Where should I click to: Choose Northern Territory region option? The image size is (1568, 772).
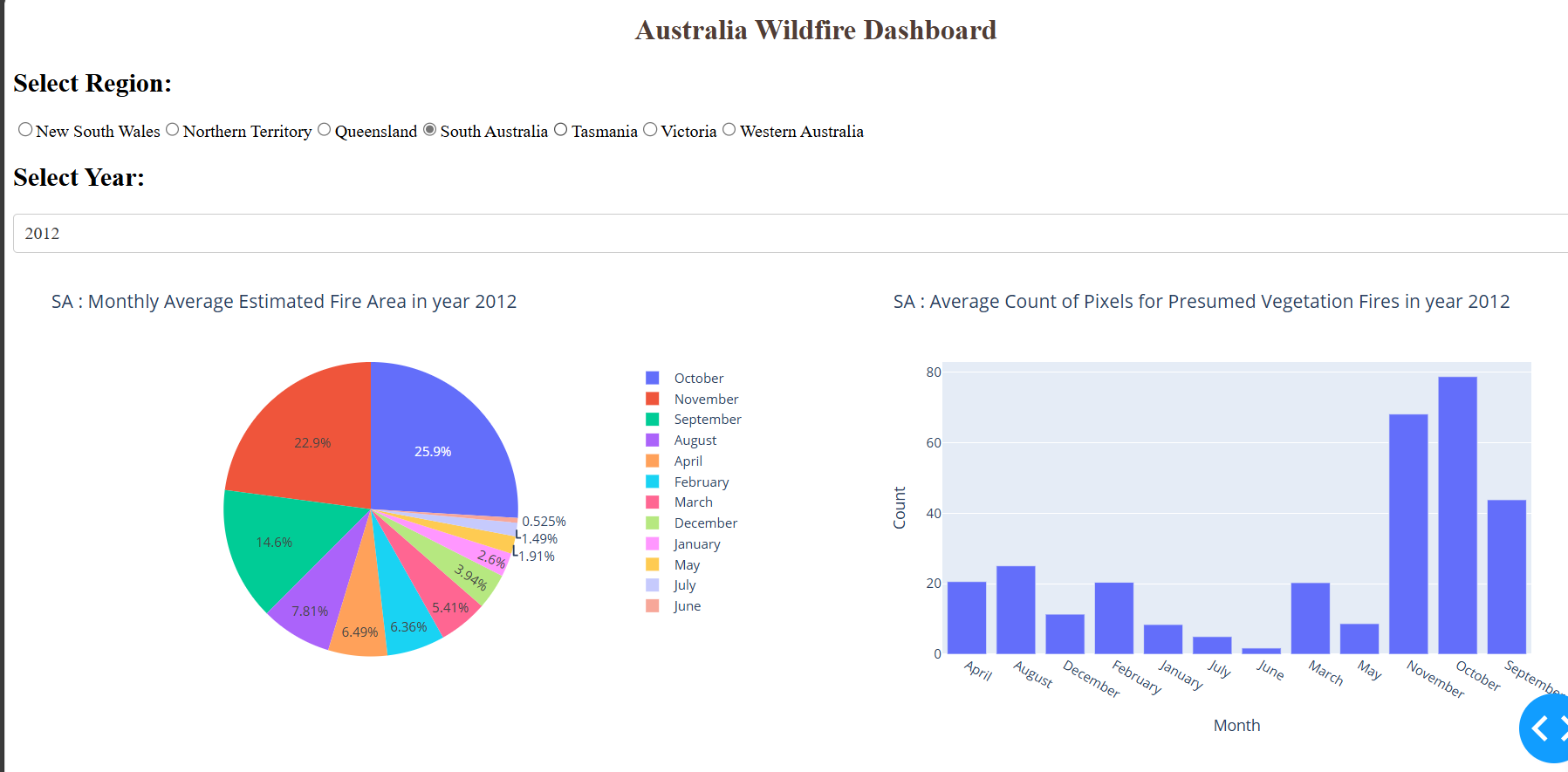click(173, 130)
